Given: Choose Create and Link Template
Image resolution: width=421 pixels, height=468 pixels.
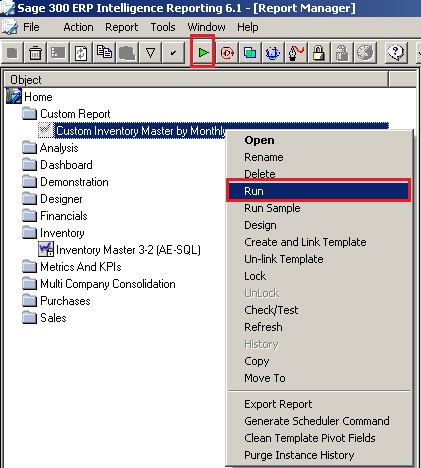Looking at the screenshot, I should pyautogui.click(x=318, y=242).
